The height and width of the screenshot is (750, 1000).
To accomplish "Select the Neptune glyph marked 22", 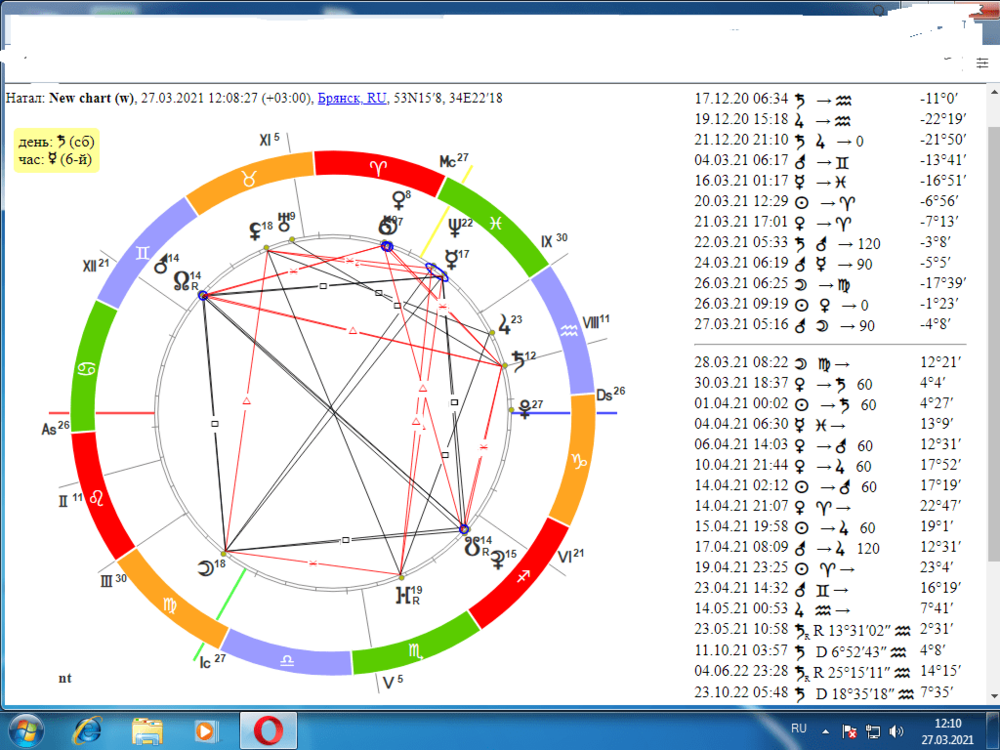I will [x=454, y=228].
